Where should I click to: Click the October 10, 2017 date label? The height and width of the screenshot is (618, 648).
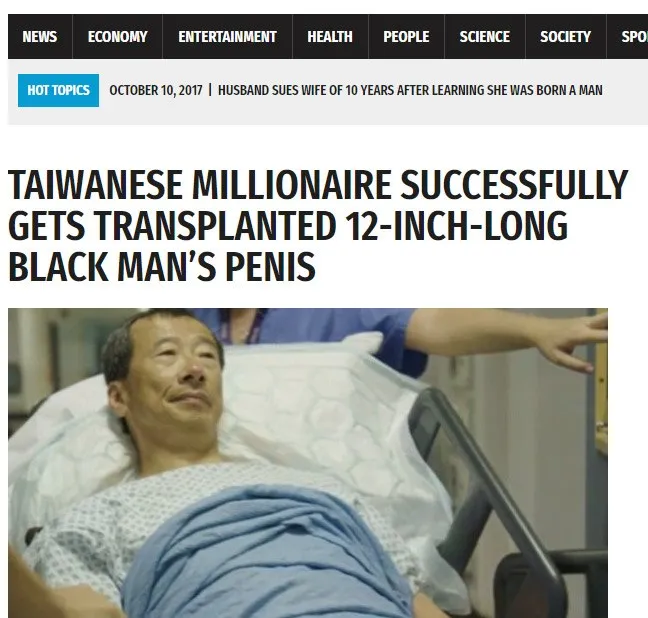156,90
